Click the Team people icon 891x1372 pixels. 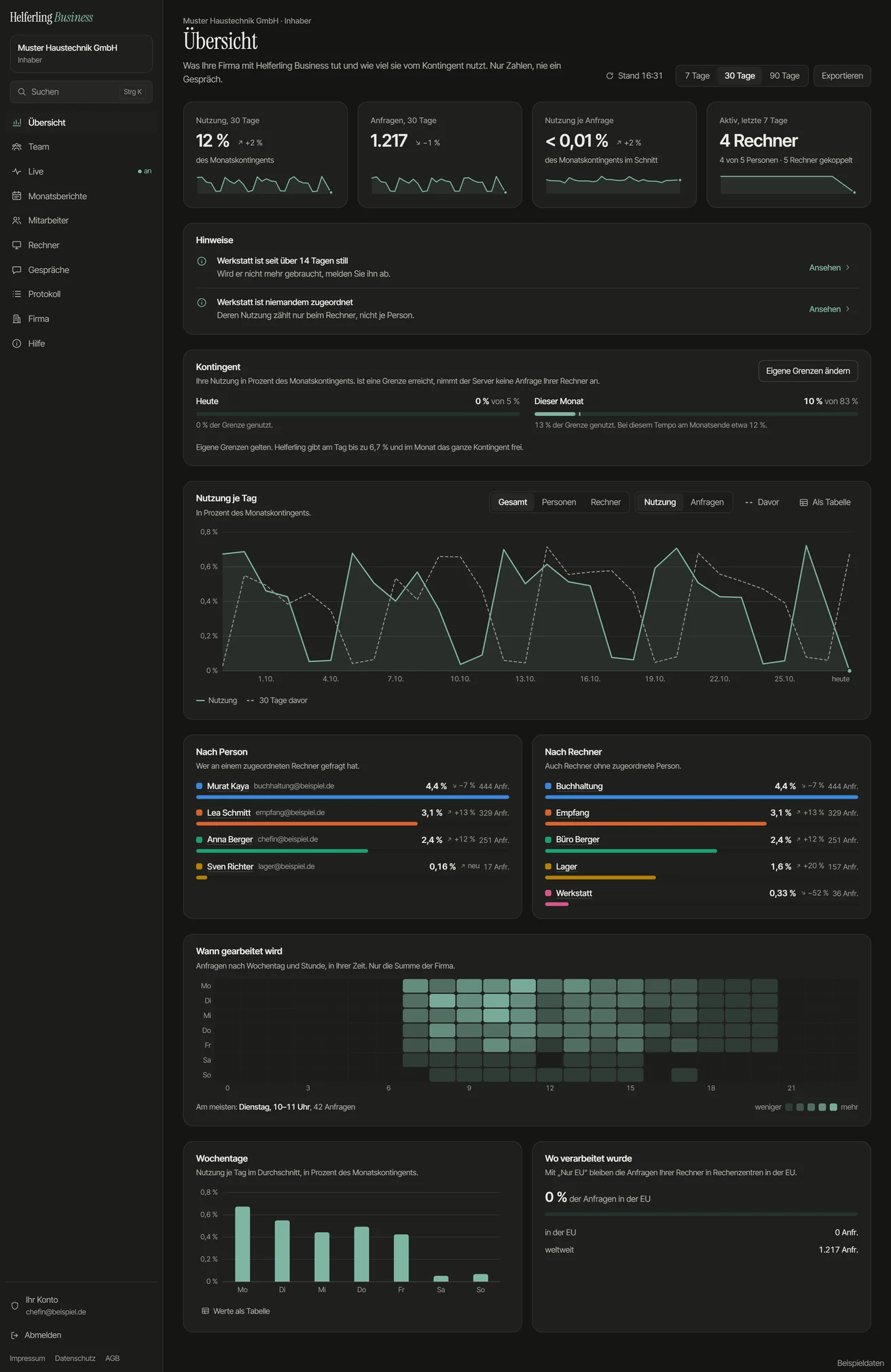(17, 147)
